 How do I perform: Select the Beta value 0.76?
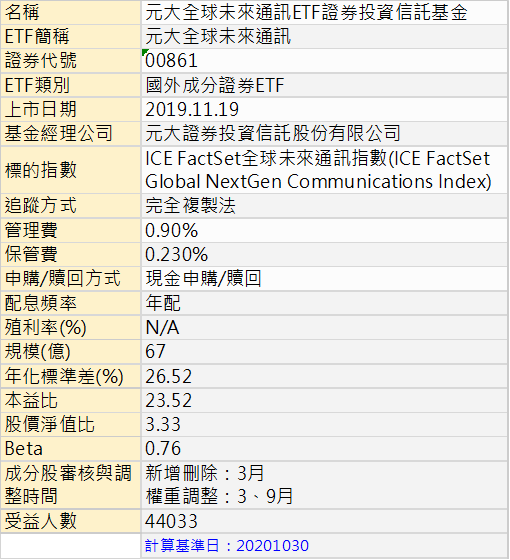163,449
